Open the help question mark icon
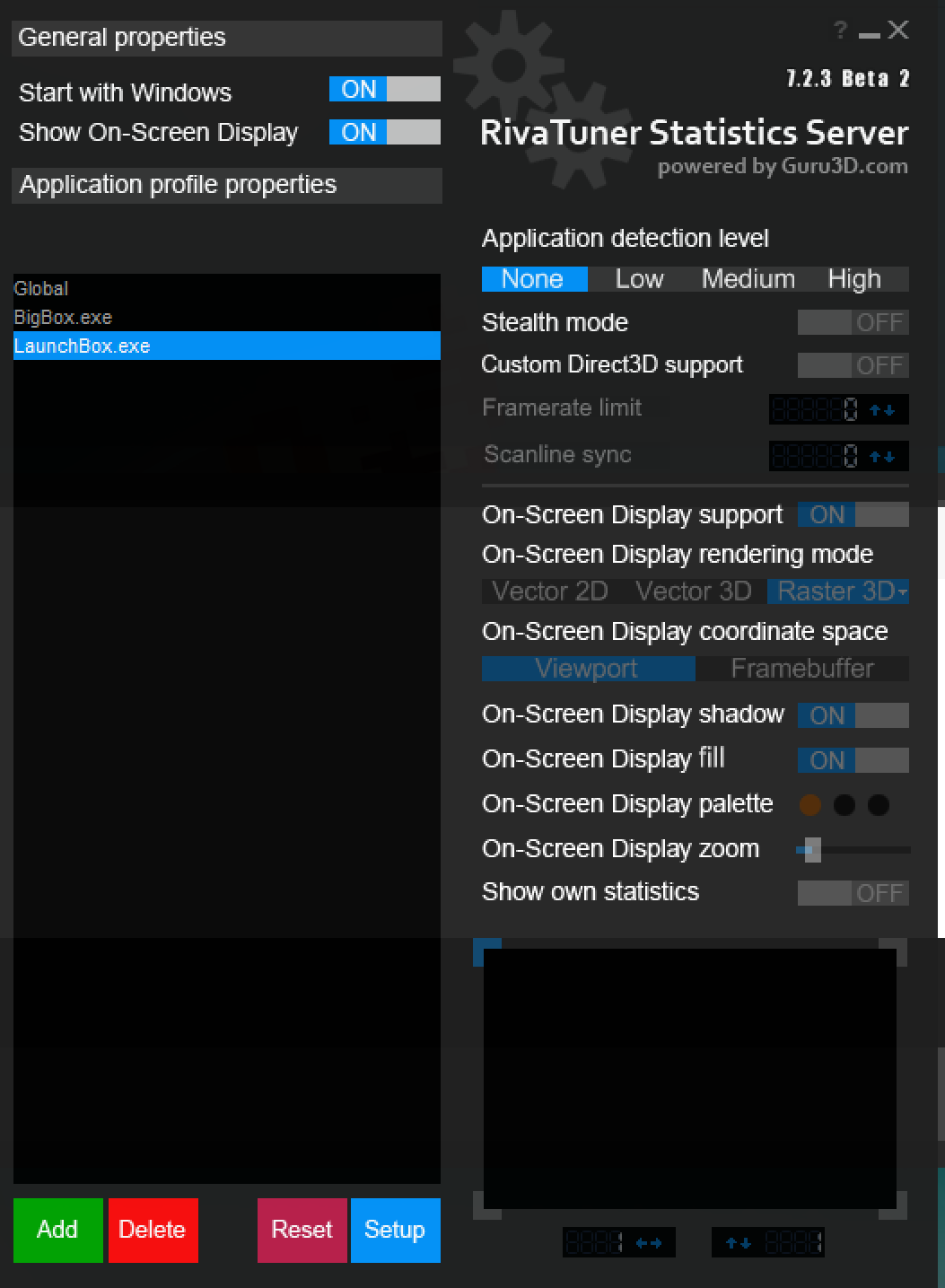945x1288 pixels. (x=840, y=31)
